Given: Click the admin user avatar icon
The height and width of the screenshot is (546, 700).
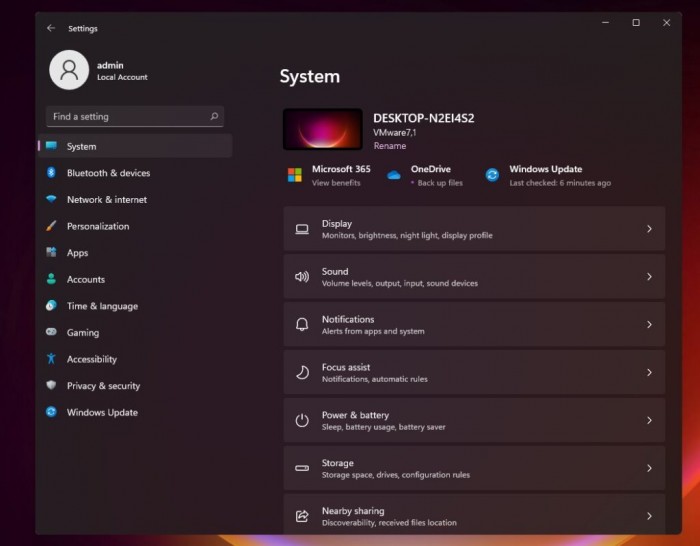Looking at the screenshot, I should coord(69,70).
